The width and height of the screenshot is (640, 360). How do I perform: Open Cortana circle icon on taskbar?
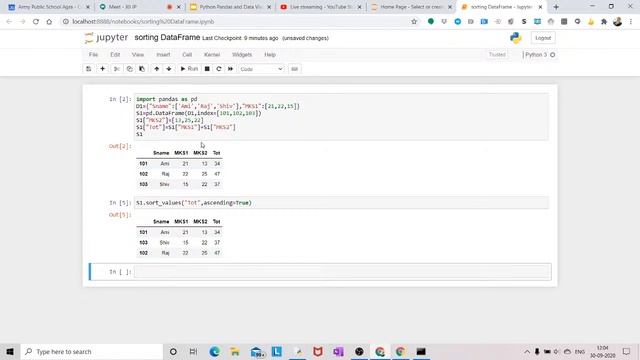coord(173,351)
